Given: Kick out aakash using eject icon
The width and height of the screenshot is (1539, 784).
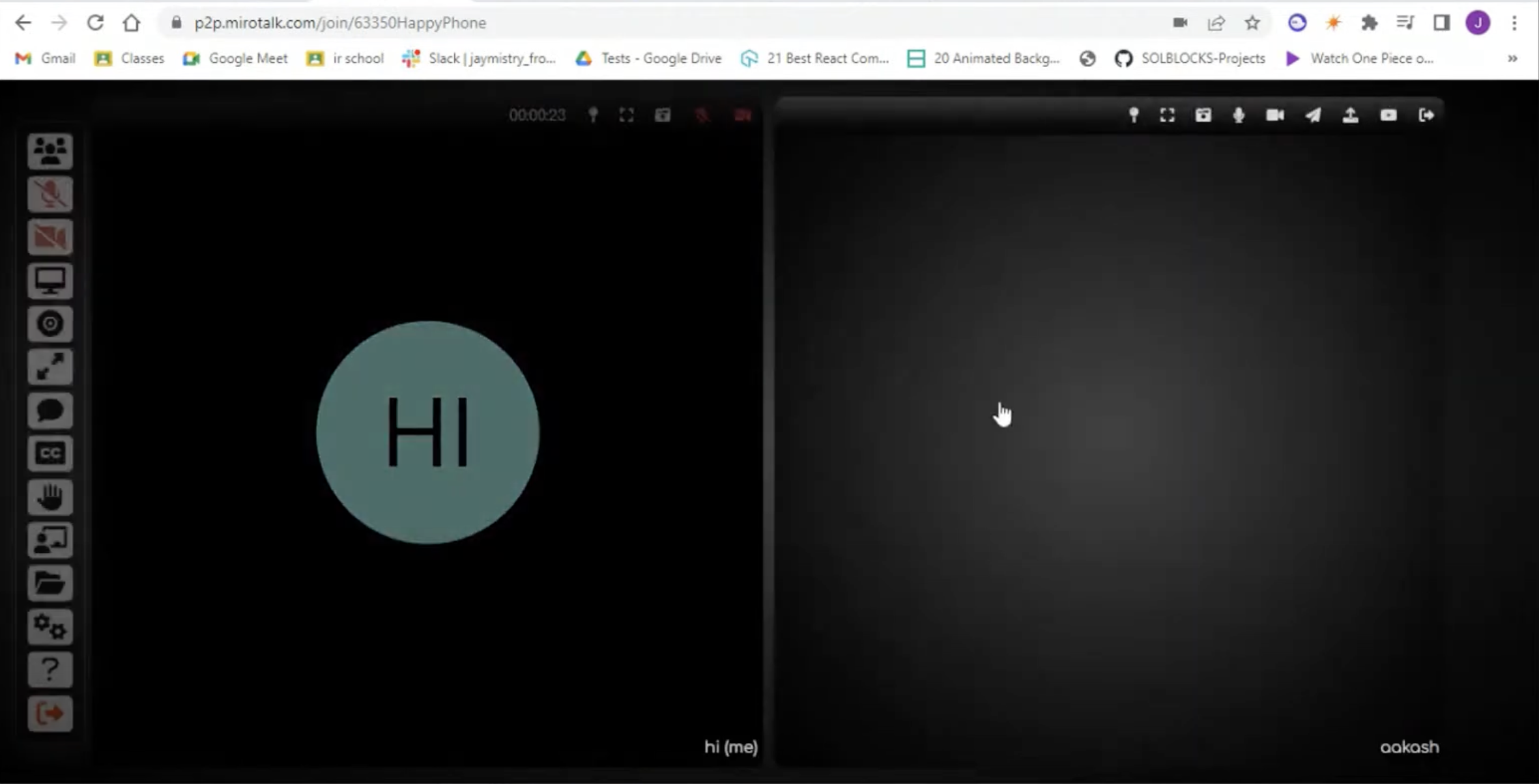Looking at the screenshot, I should 1426,115.
